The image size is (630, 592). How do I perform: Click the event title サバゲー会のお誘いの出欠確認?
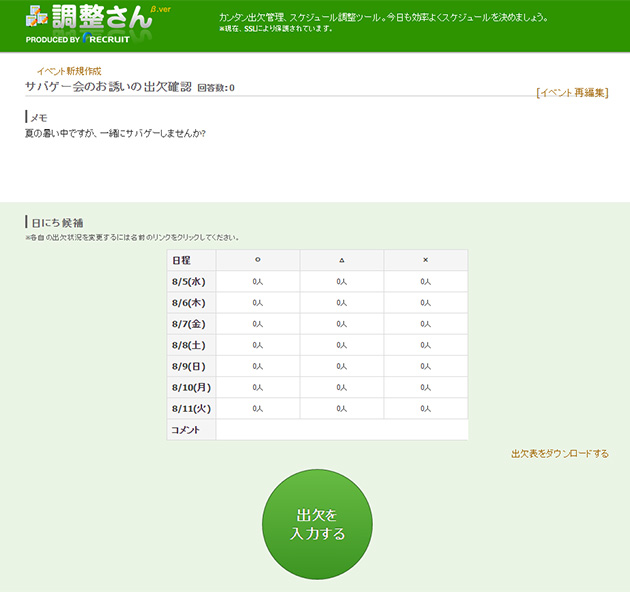108,87
